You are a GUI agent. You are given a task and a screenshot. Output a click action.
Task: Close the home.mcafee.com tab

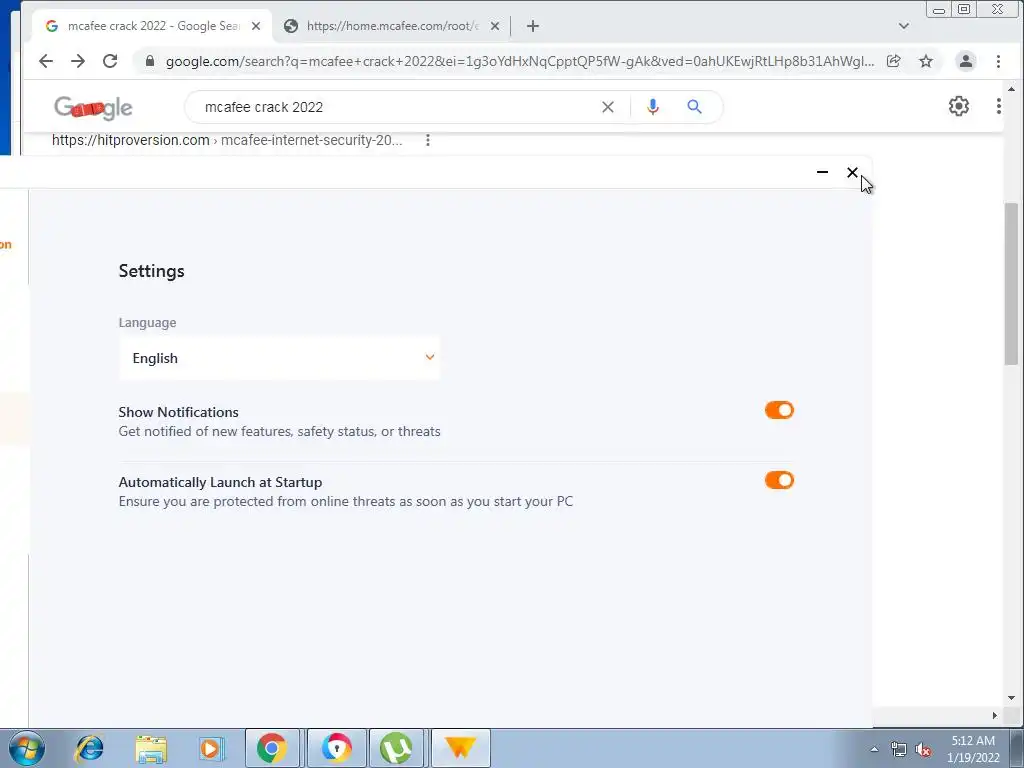(494, 26)
